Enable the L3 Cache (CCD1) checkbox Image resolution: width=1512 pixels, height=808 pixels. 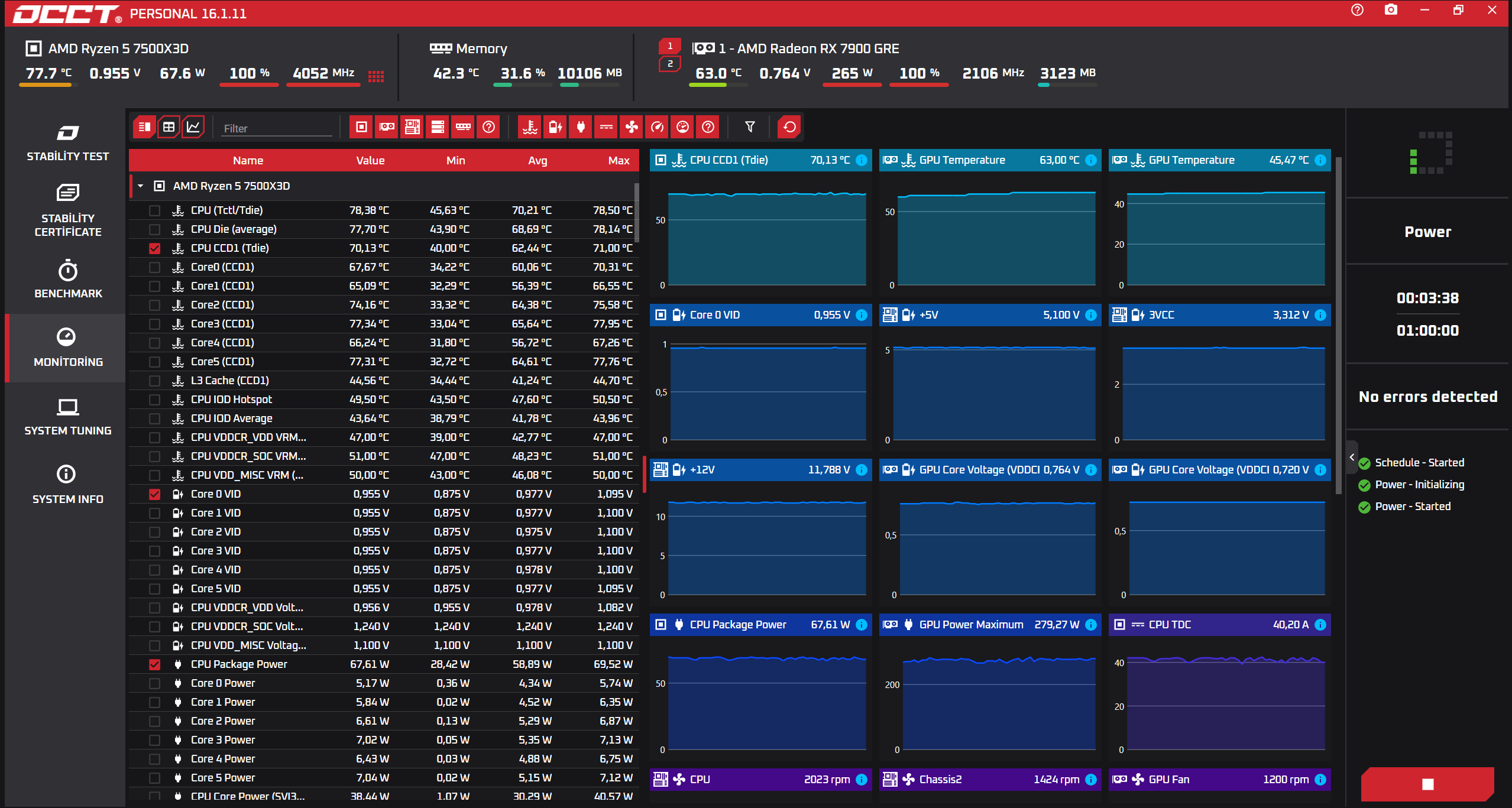click(x=155, y=381)
